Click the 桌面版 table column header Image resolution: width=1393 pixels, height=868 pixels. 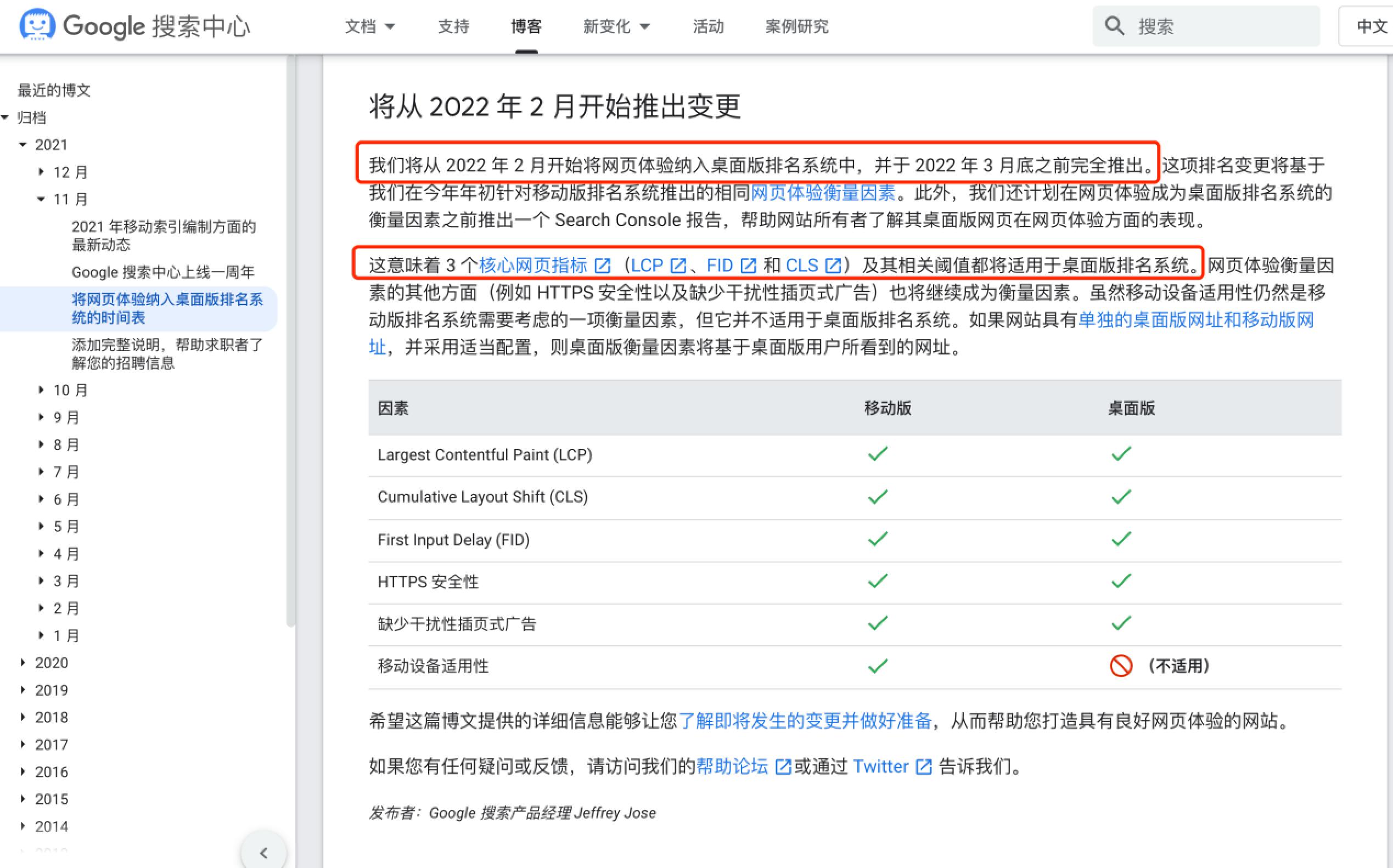[x=1131, y=408]
